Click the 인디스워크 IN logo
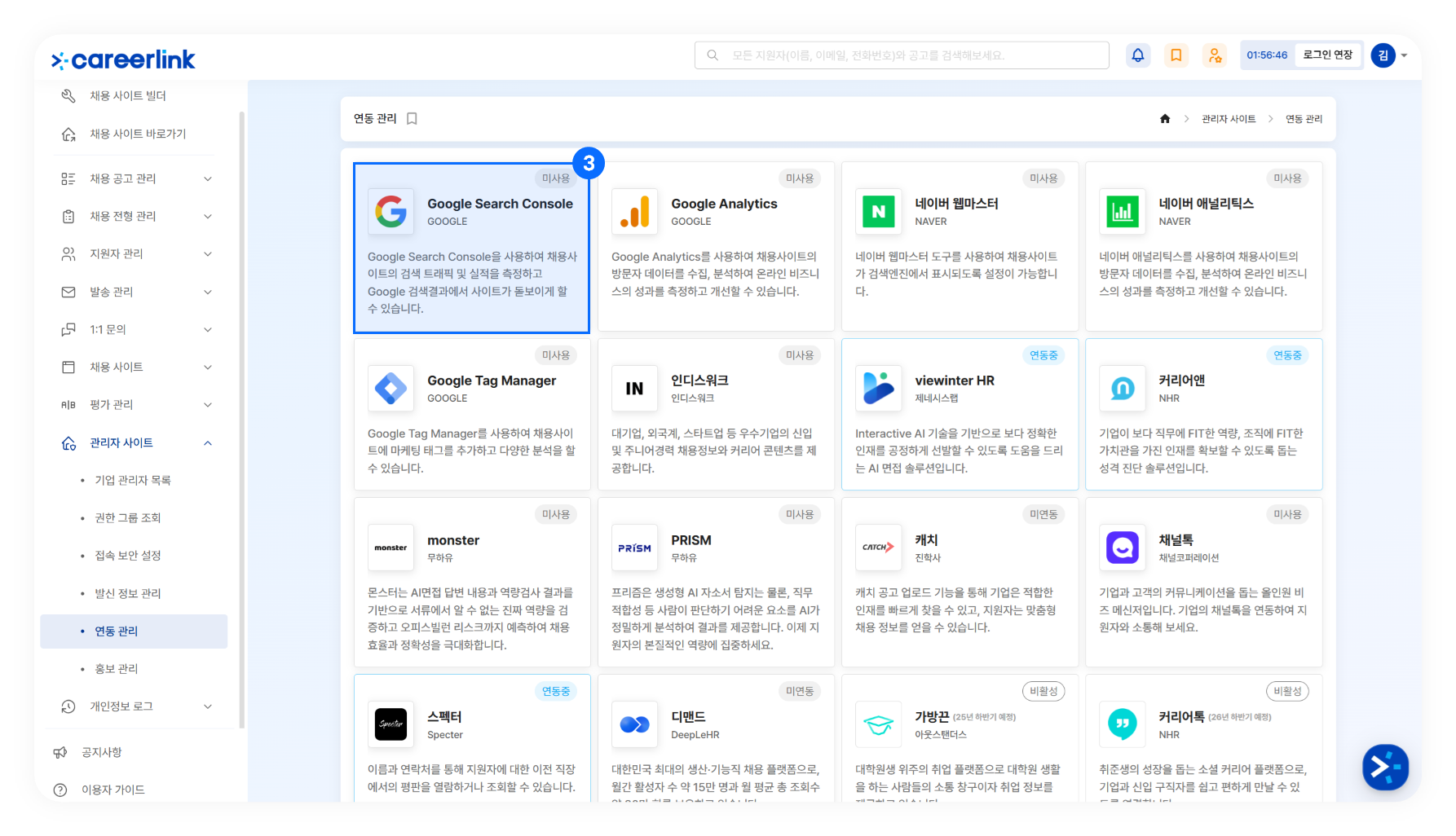This screenshot has width=1456, height=836. tap(634, 389)
